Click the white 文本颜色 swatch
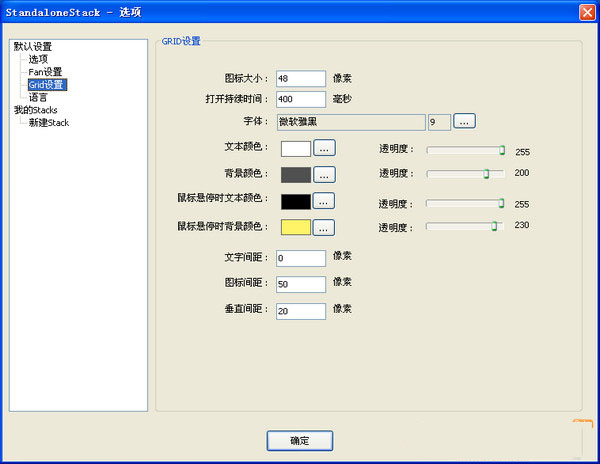 296,148
